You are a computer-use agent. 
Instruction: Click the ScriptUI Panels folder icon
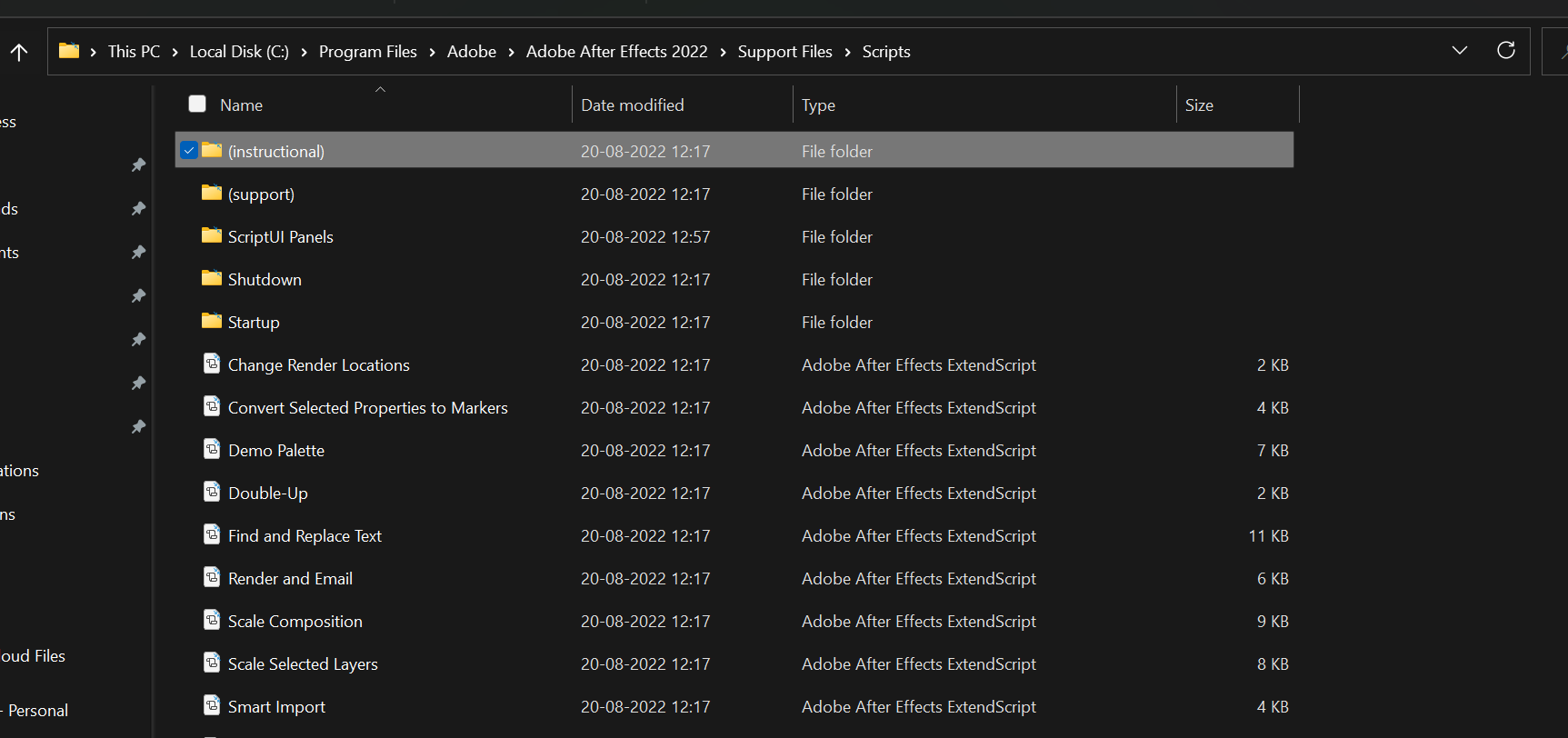[212, 235]
